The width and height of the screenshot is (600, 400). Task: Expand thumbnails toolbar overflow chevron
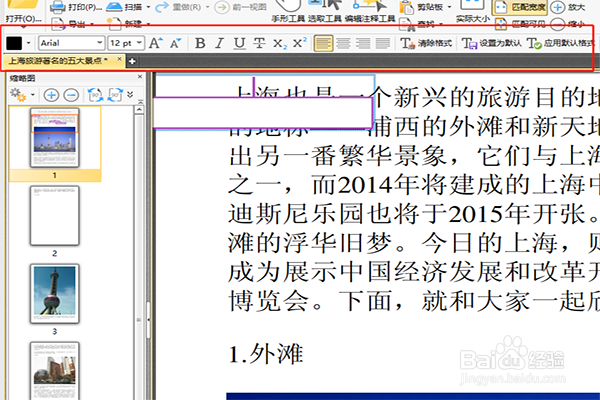[x=130, y=94]
